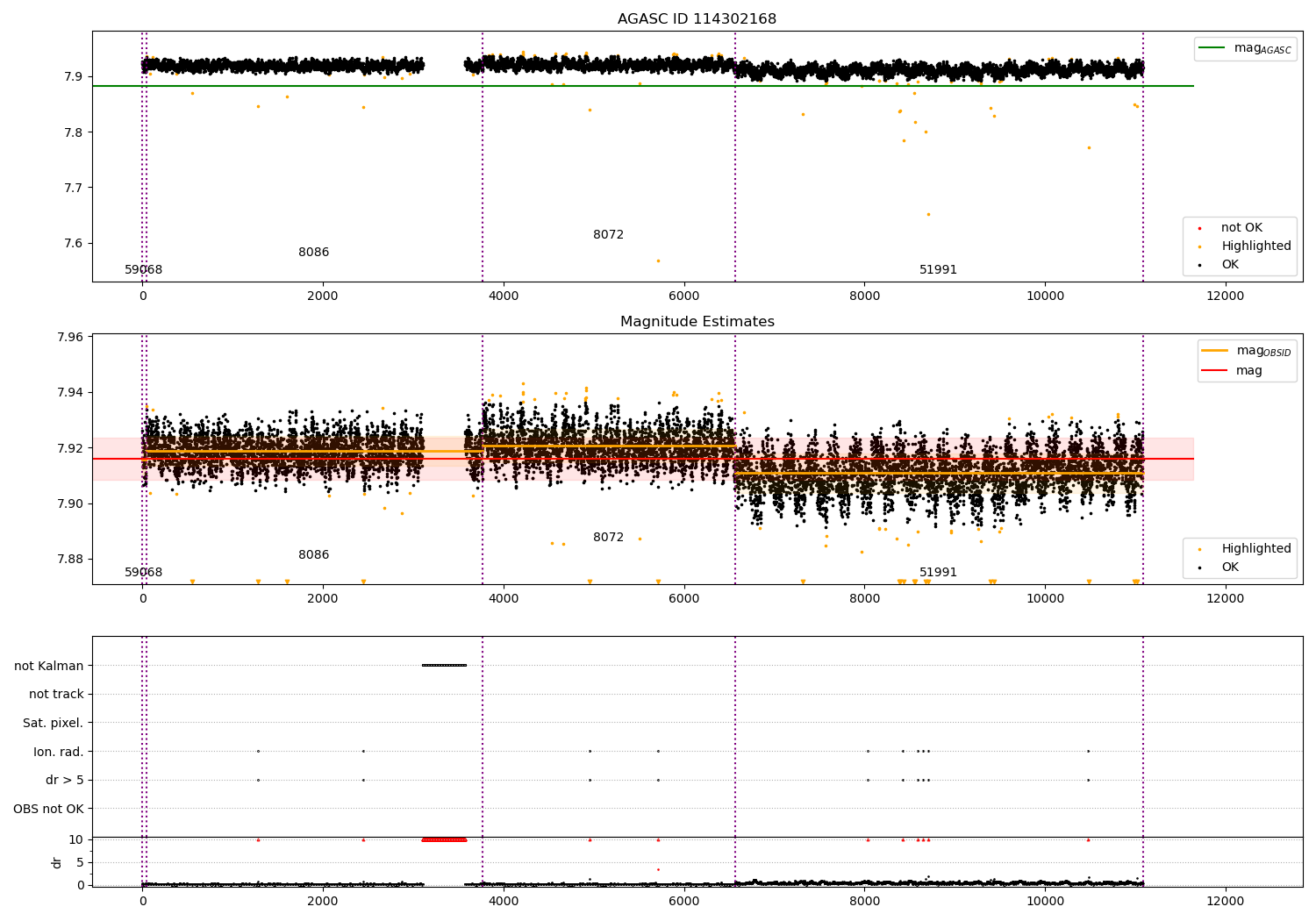Click the "dr > 5" row label
Screen dimensions: 1316x921
pyautogui.click(x=65, y=780)
